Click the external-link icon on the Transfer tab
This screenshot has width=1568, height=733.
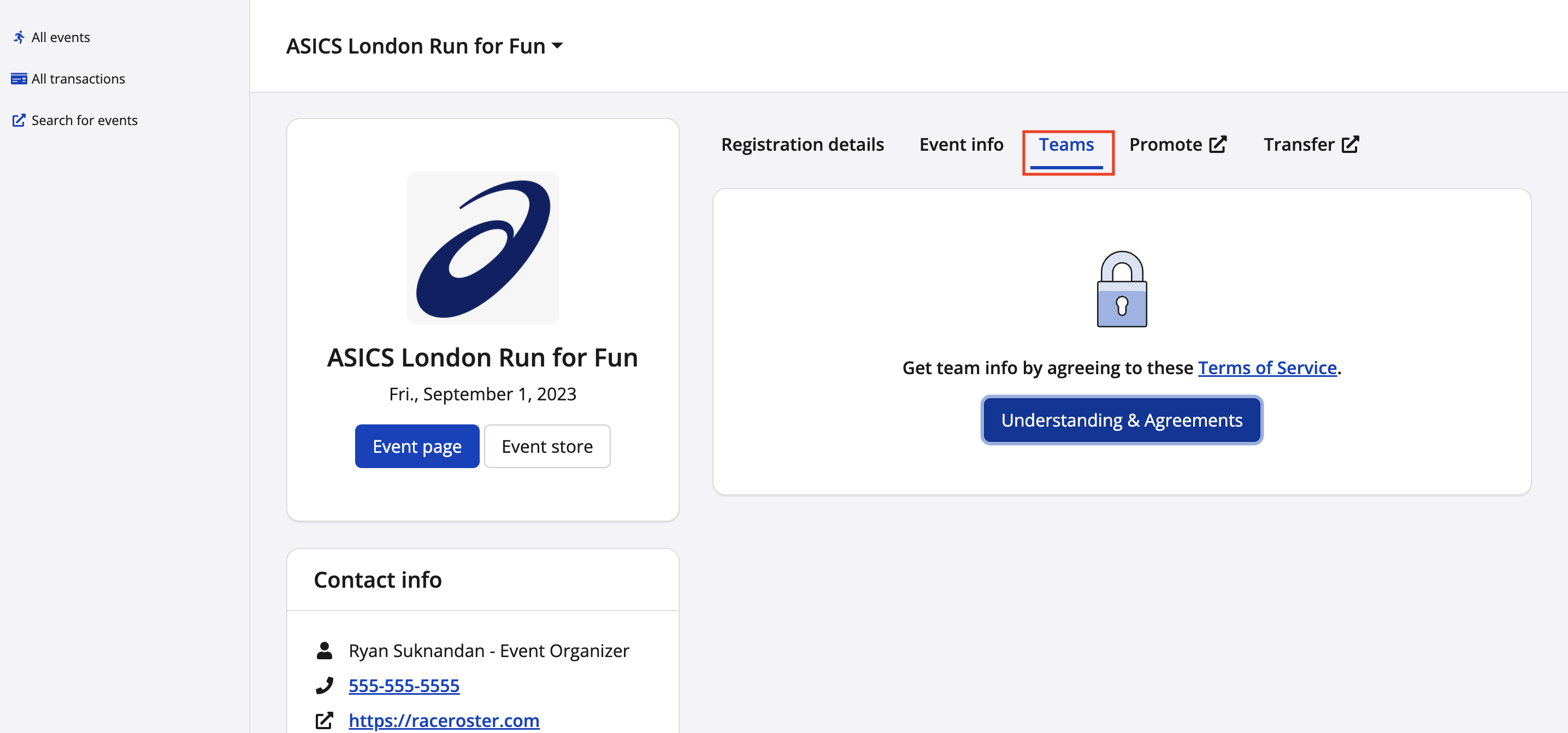click(x=1350, y=144)
